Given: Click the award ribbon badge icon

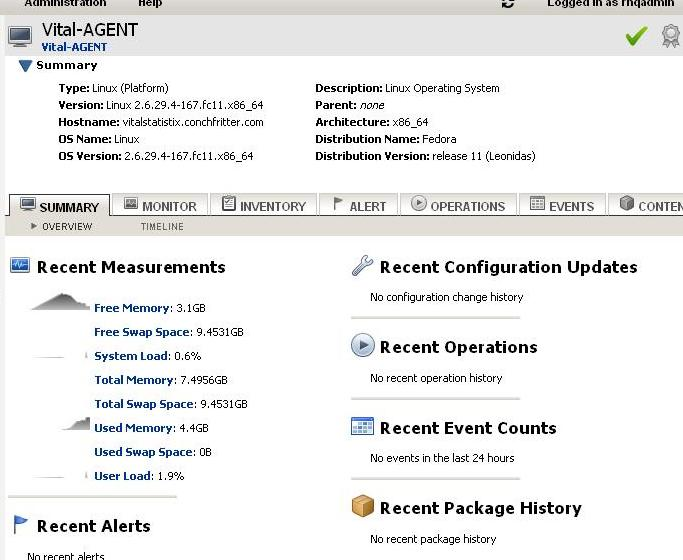Looking at the screenshot, I should 671,36.
